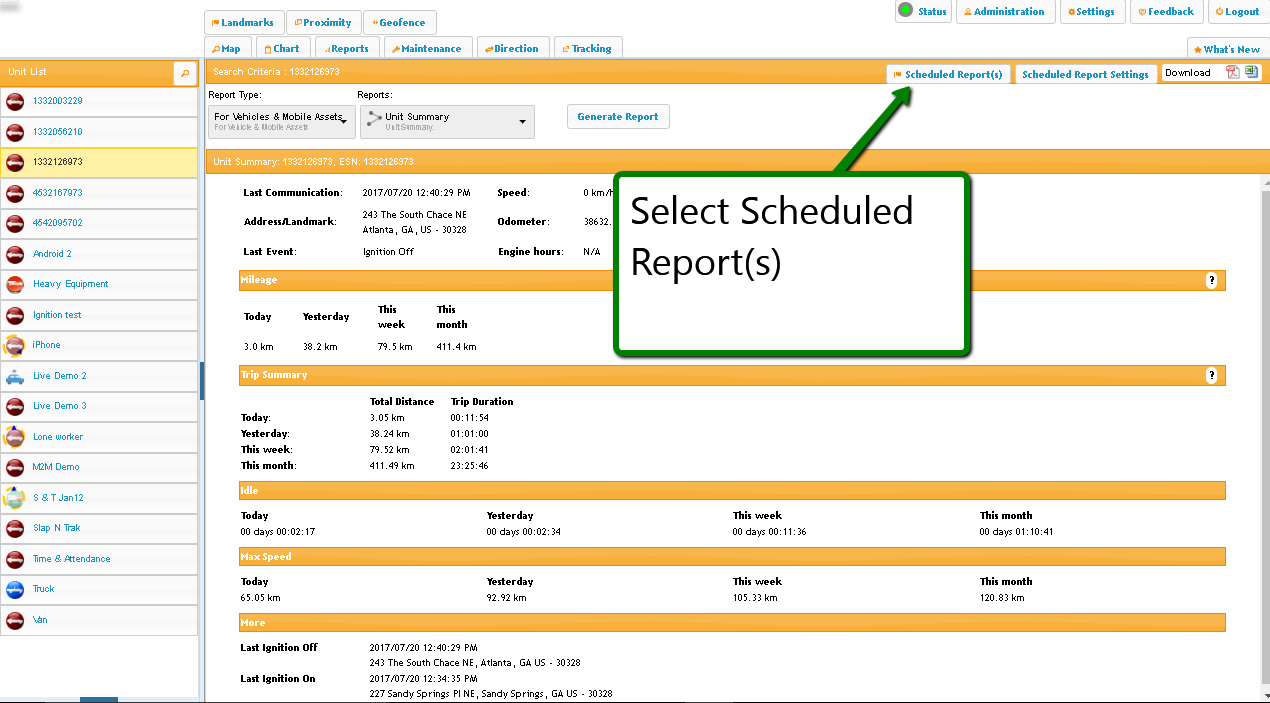The height and width of the screenshot is (703, 1270).
Task: Open Scheduled Report Settings
Action: pos(1085,74)
